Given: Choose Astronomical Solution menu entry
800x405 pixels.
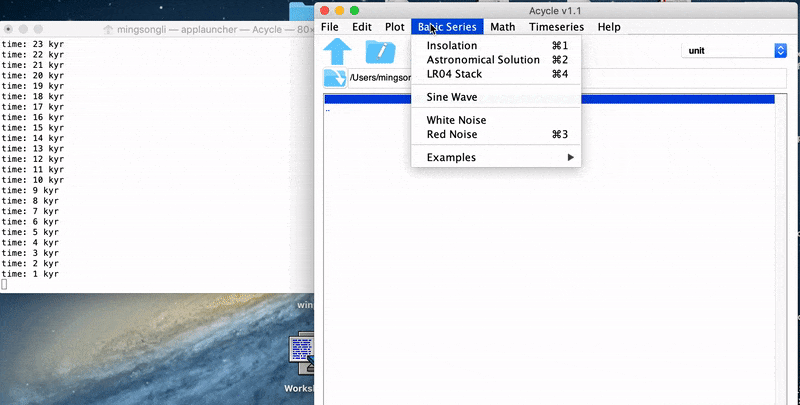Looking at the screenshot, I should [x=496, y=60].
